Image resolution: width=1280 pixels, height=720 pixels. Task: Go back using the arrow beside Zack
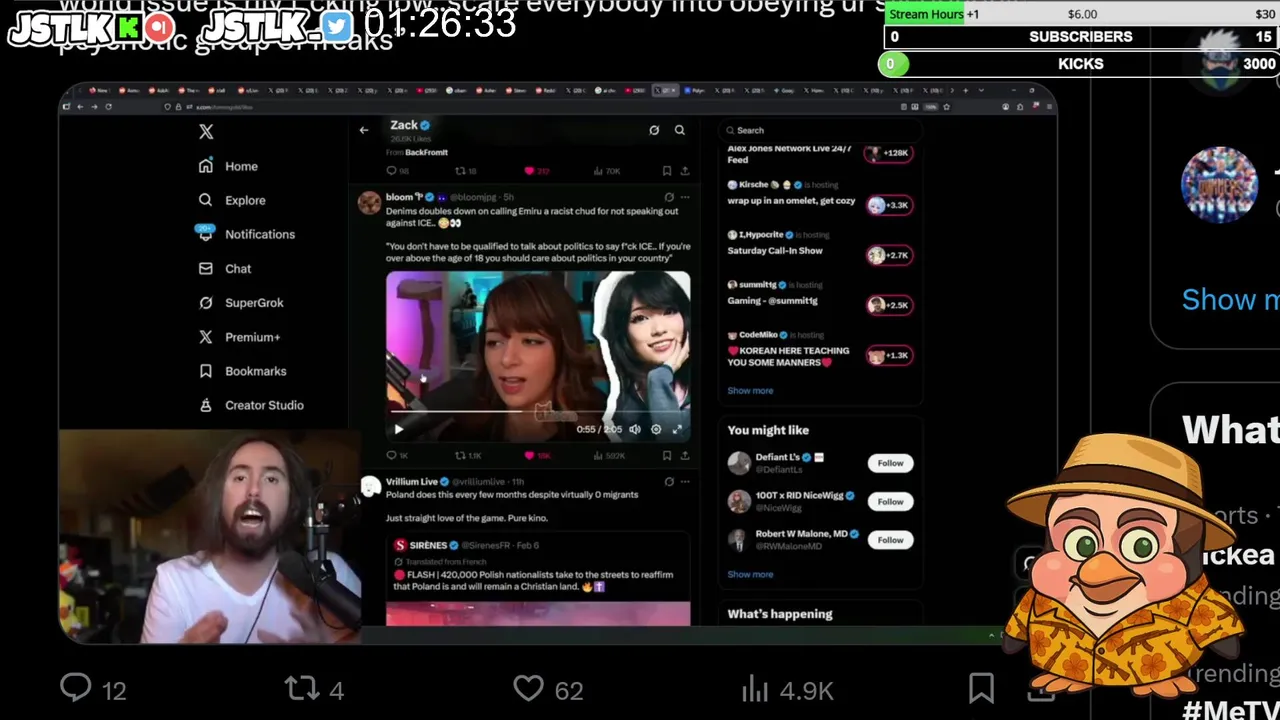click(x=364, y=129)
